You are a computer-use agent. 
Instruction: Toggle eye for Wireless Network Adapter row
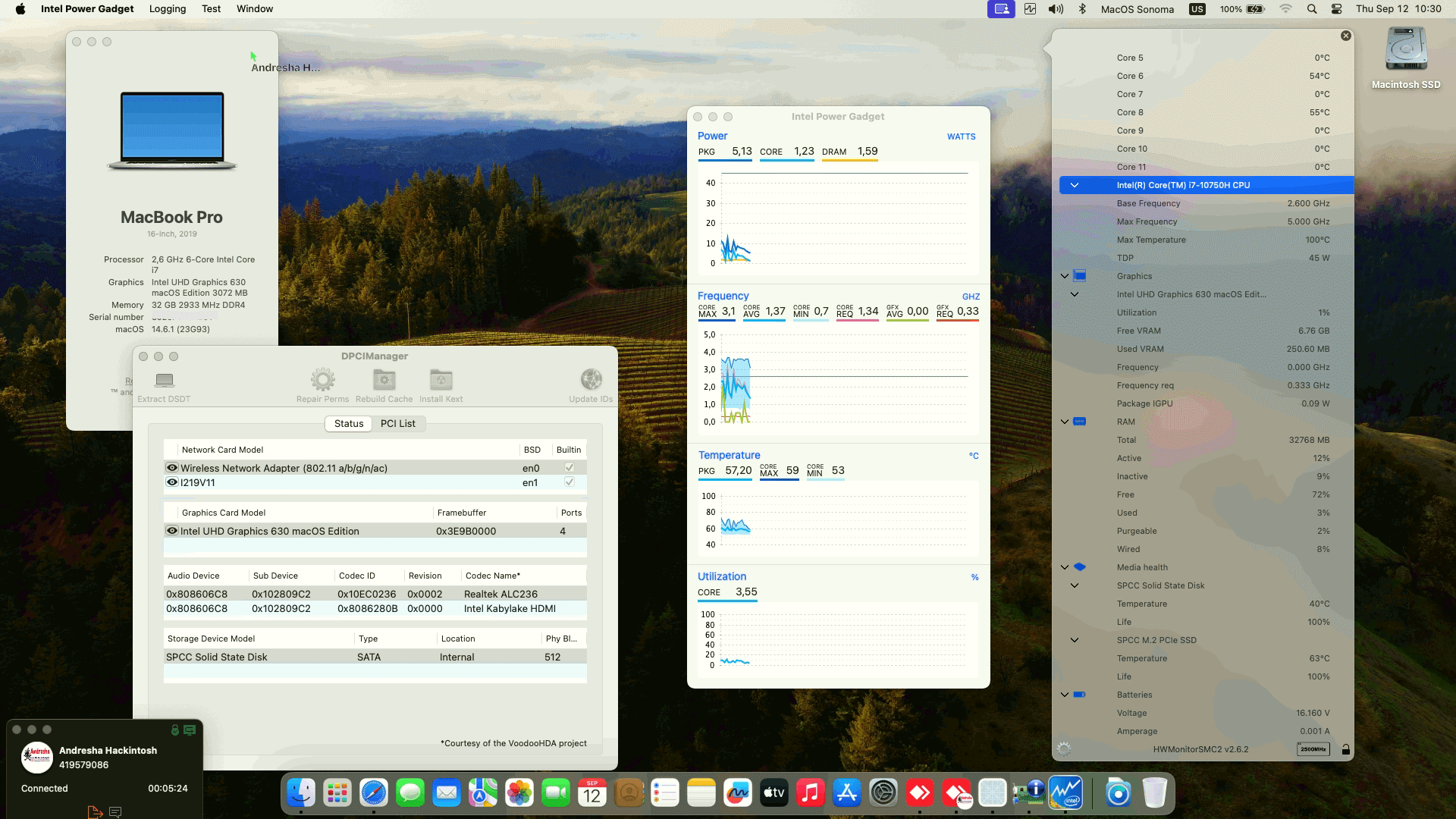tap(172, 468)
